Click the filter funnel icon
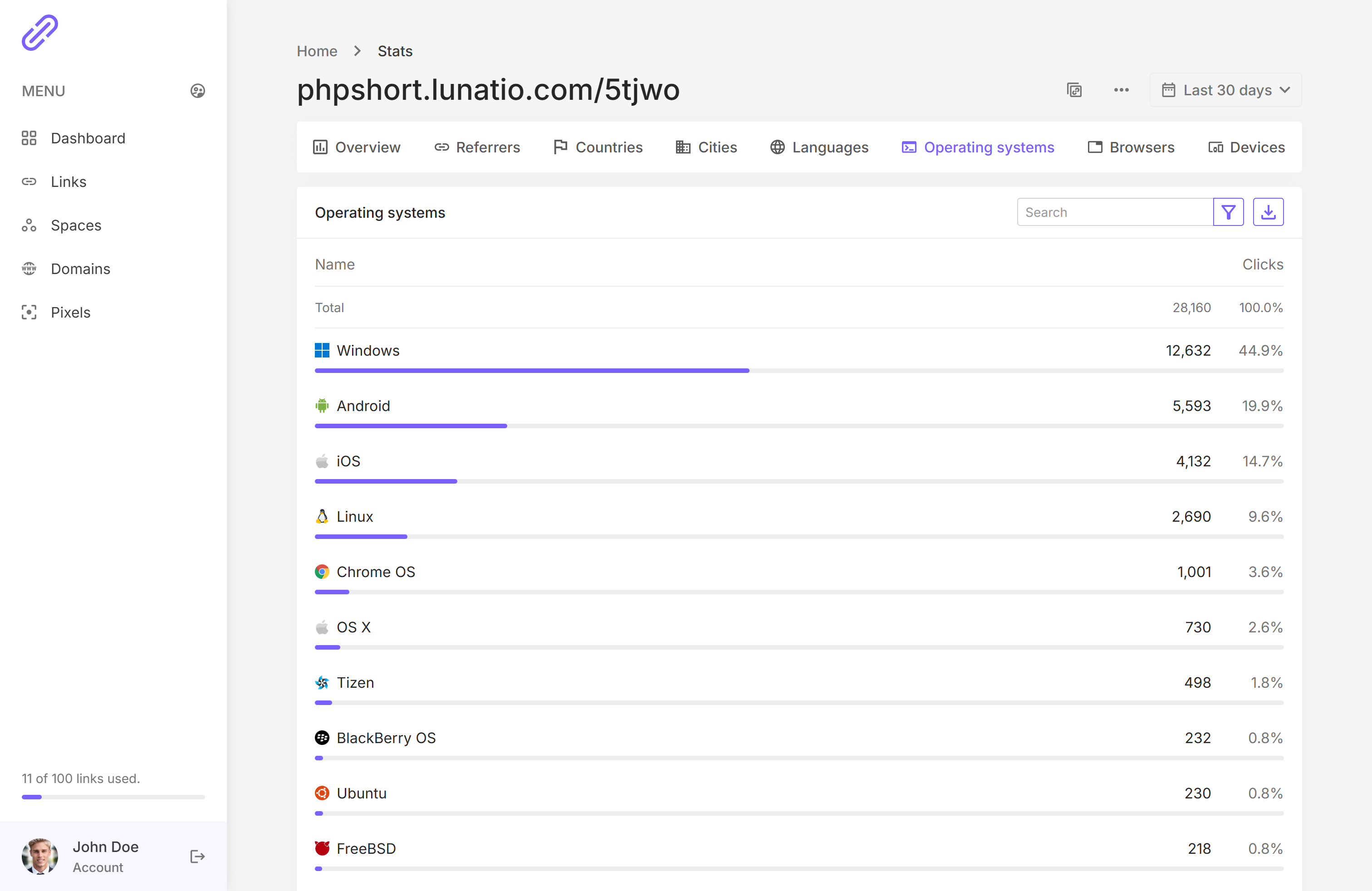Viewport: 1372px width, 891px height. [x=1228, y=212]
